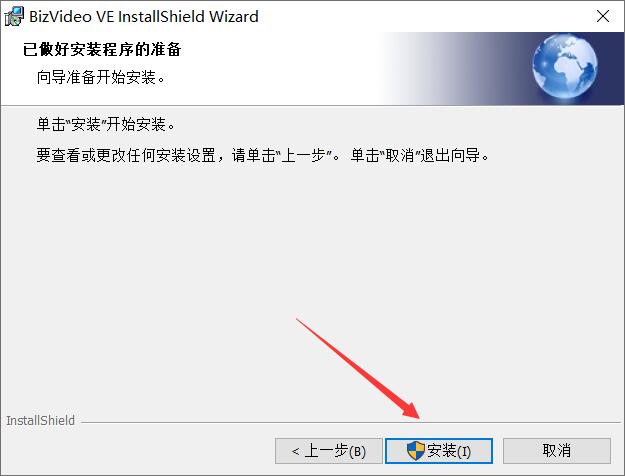This screenshot has height=476, width=625.
Task: Click the horizontal separator line beside InstallShield
Action: [x=351, y=422]
